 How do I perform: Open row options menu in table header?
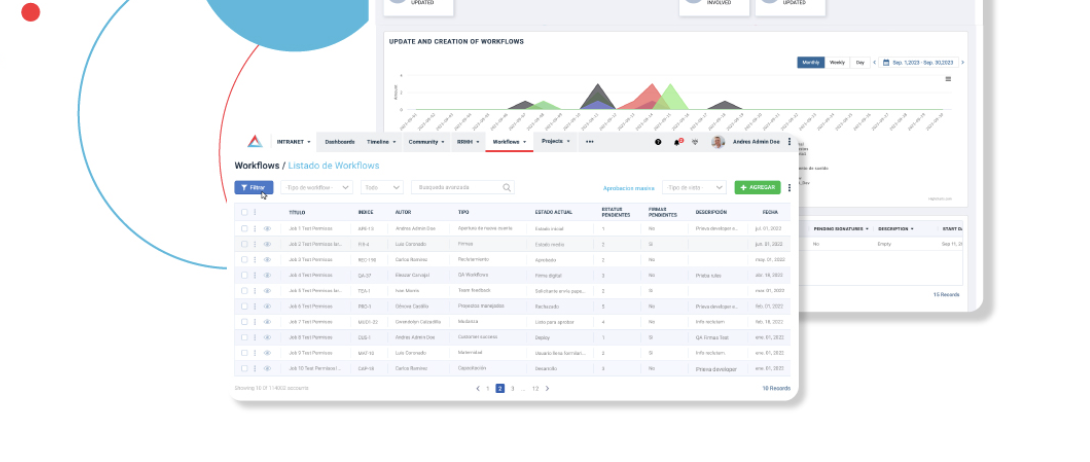[255, 213]
